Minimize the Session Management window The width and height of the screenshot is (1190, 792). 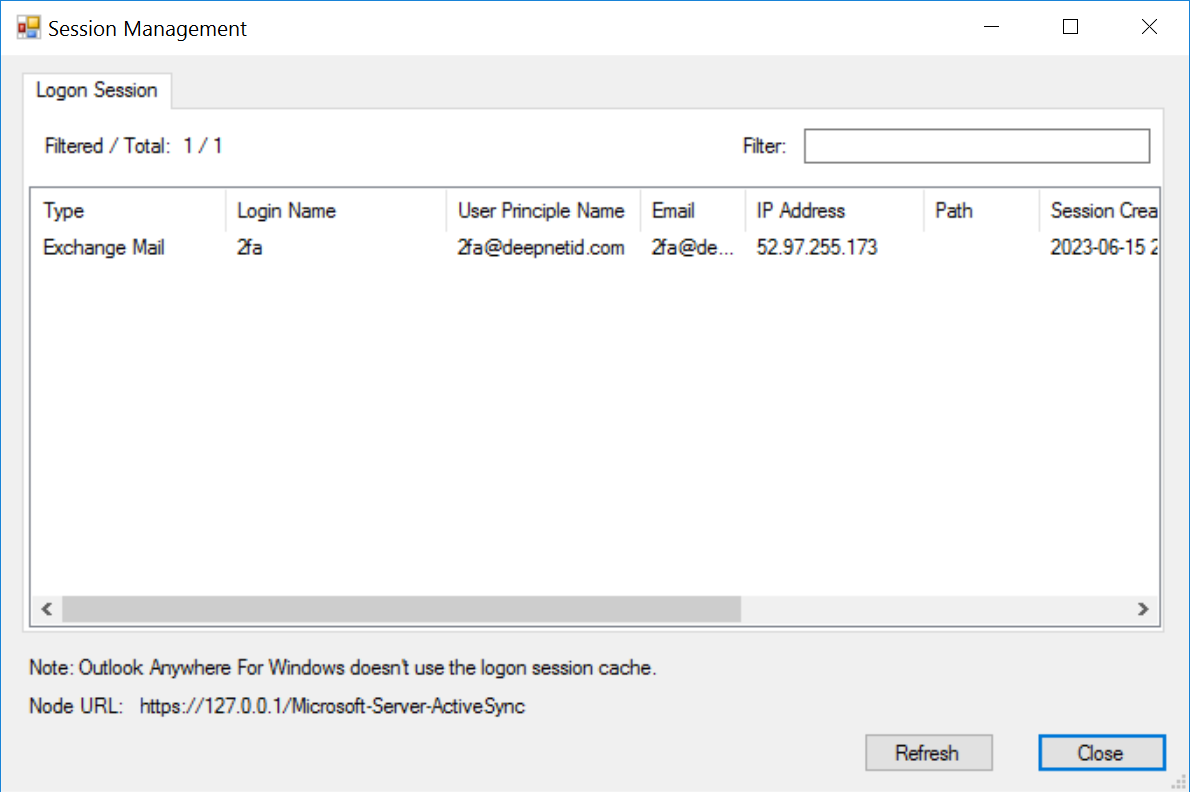tap(991, 28)
